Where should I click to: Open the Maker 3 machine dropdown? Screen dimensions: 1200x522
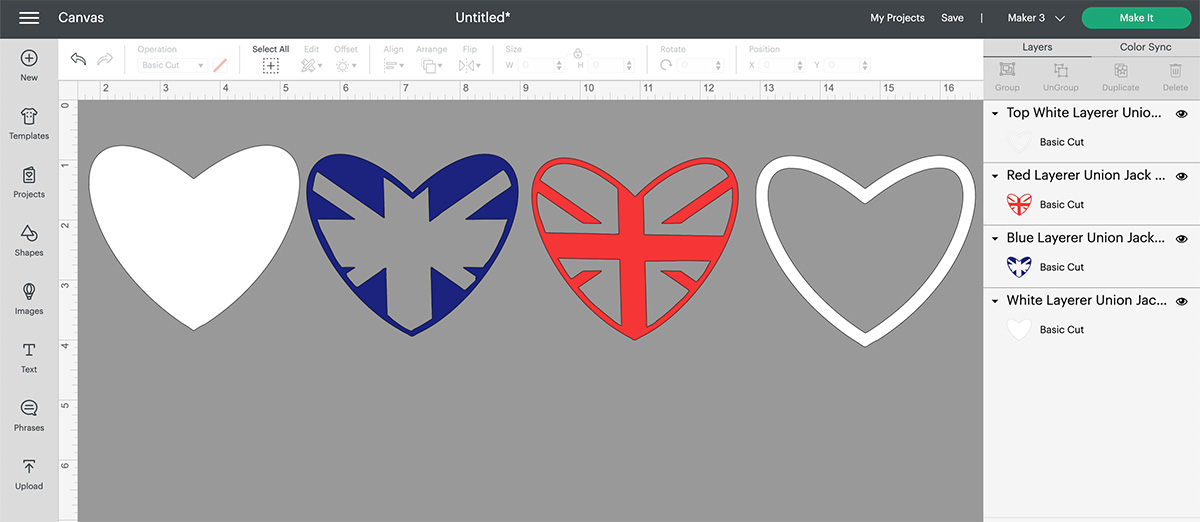click(x=1035, y=18)
